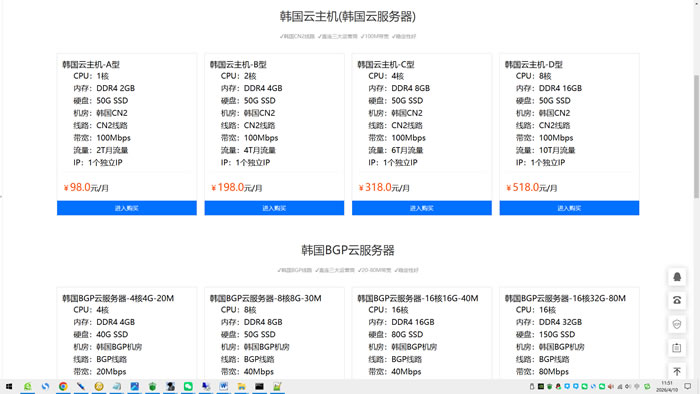Open the gold coin taskbar icon
The width and height of the screenshot is (700, 394).
[99, 386]
